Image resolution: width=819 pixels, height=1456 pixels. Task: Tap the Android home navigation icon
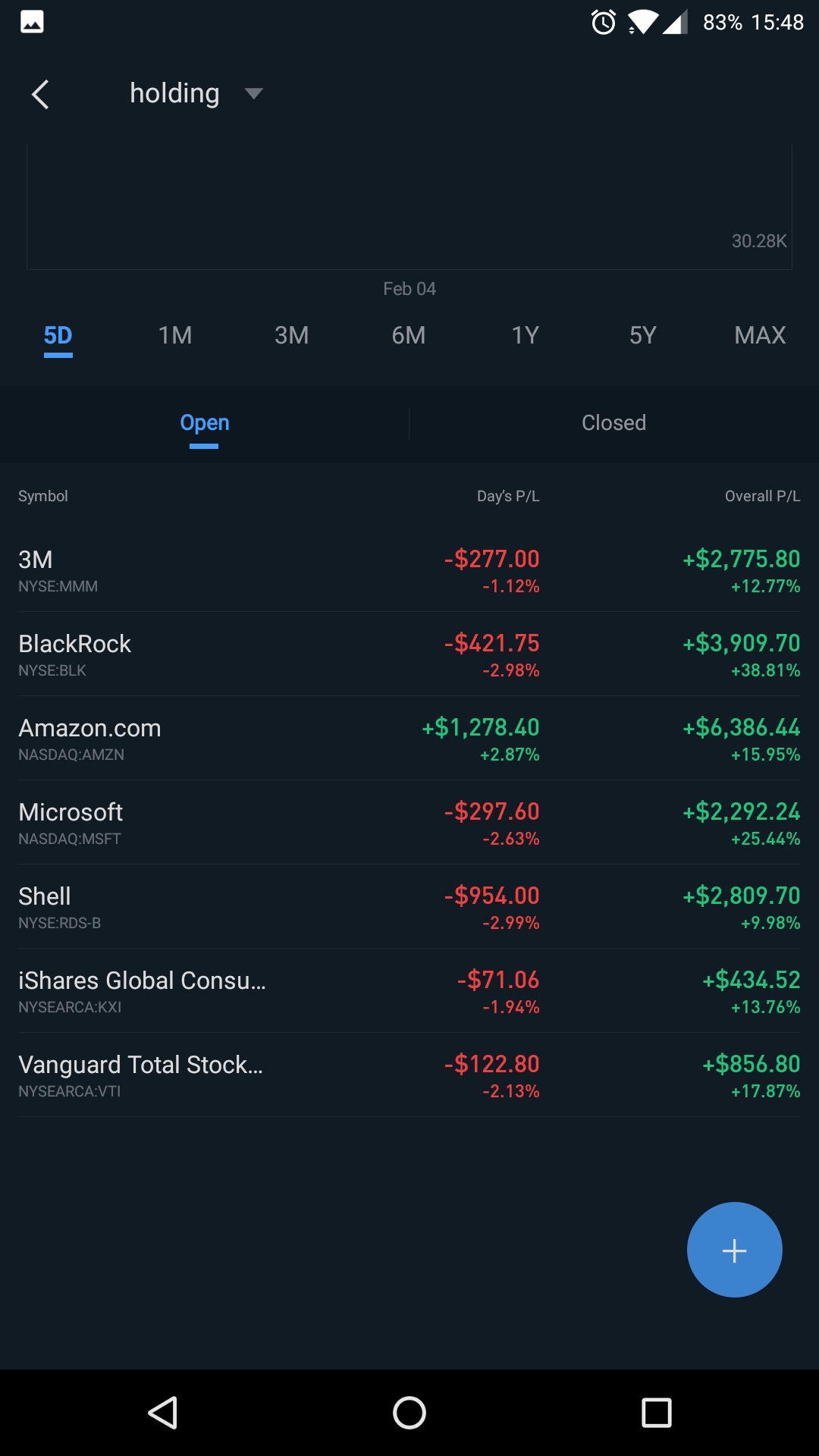409,1413
